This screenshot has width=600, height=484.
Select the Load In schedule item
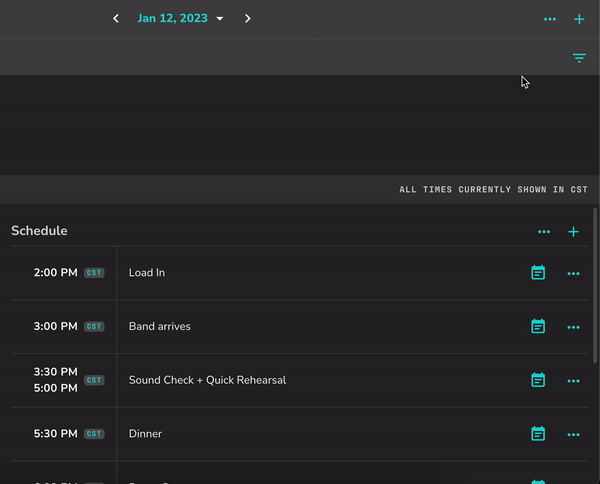pyautogui.click(x=147, y=273)
